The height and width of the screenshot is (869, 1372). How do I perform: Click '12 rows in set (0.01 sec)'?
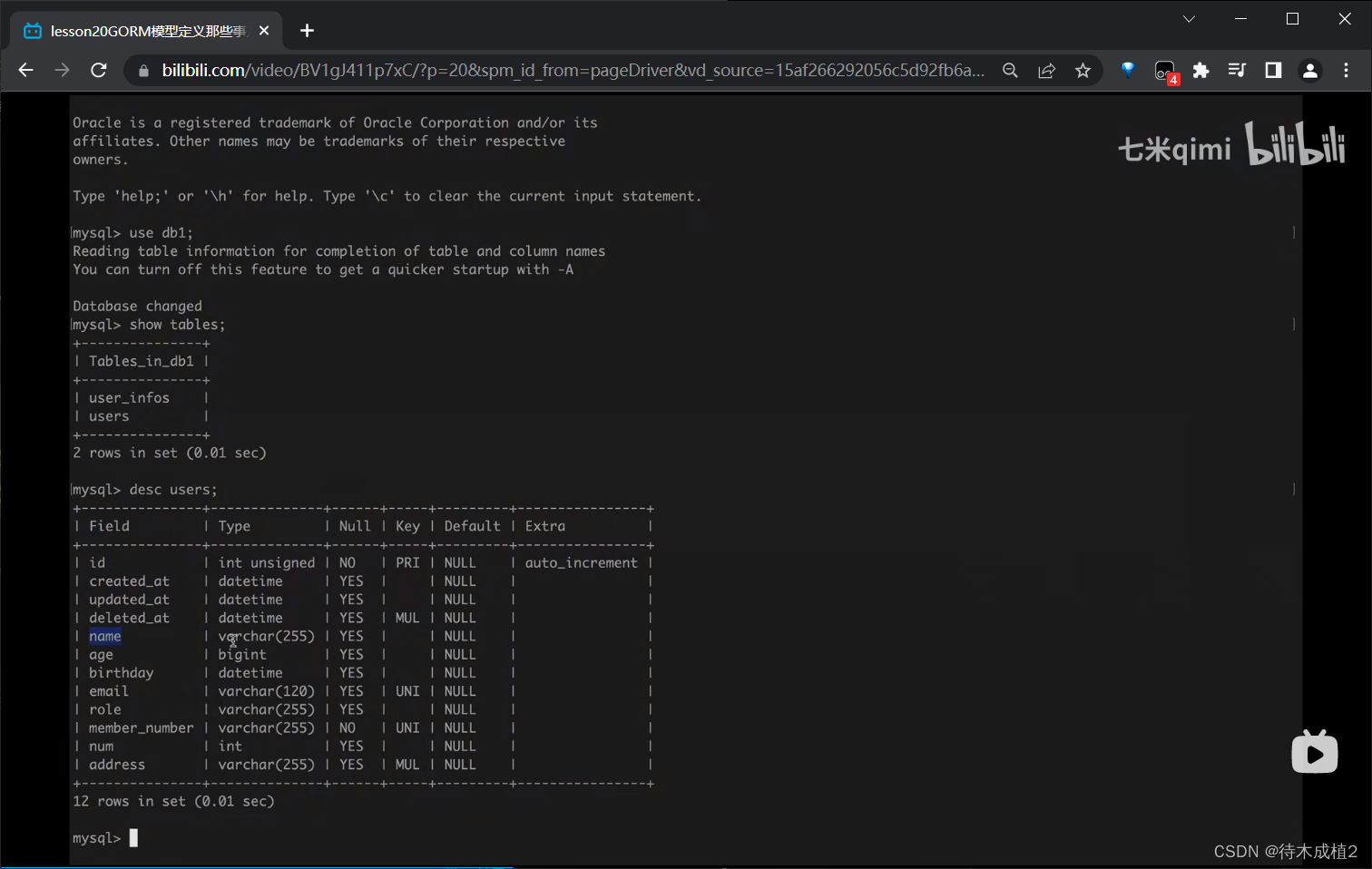point(173,801)
